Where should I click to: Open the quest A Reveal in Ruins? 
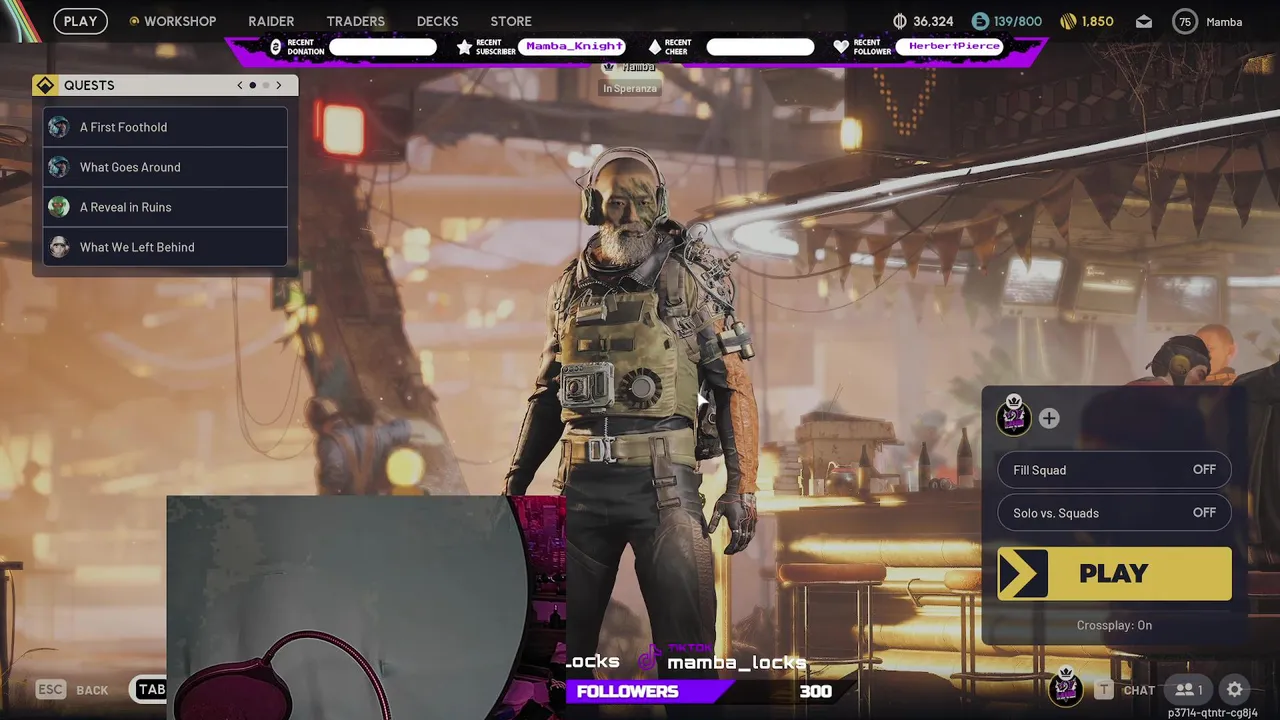[x=165, y=207]
